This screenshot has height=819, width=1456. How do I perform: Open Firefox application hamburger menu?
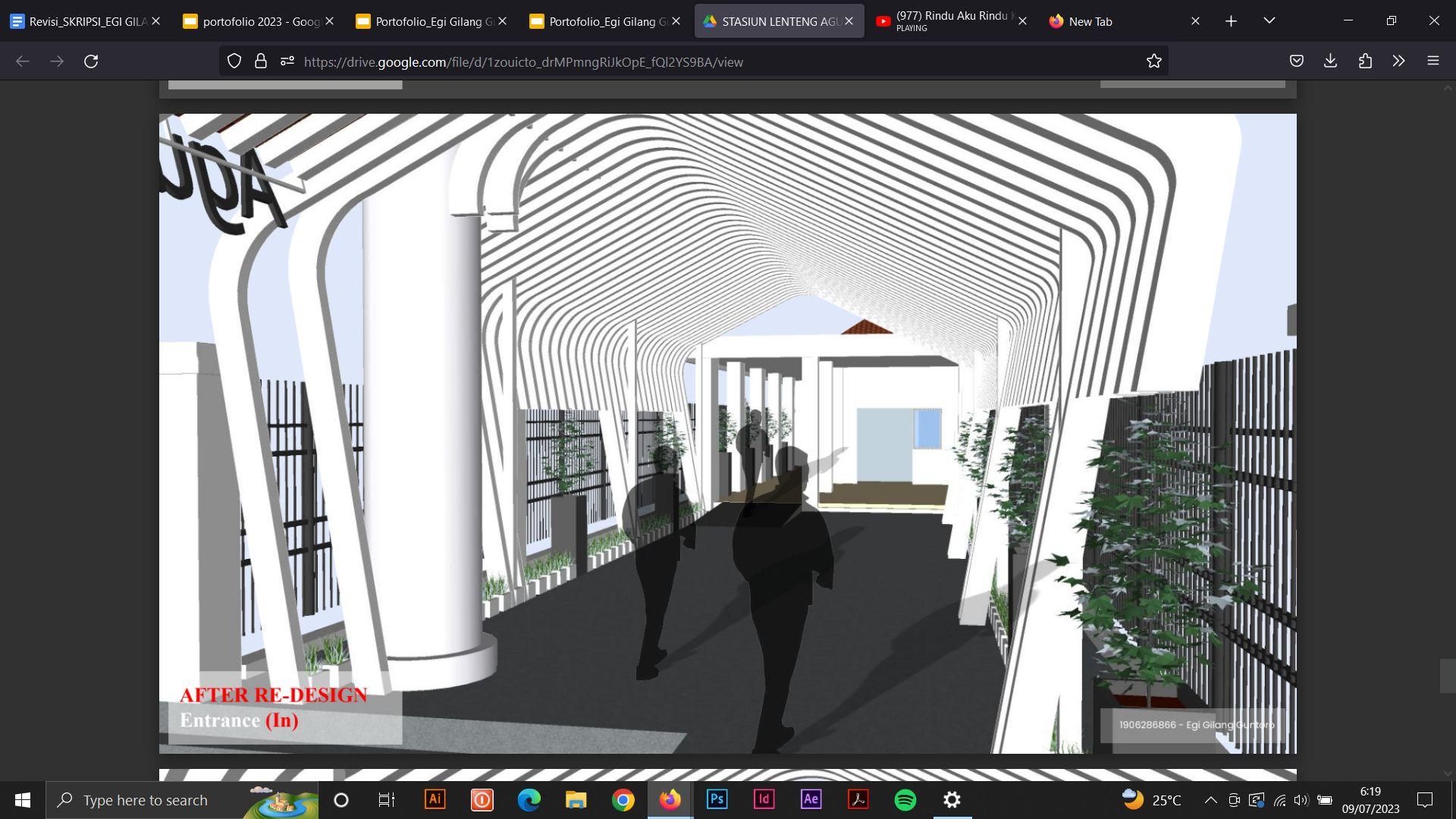(1432, 61)
